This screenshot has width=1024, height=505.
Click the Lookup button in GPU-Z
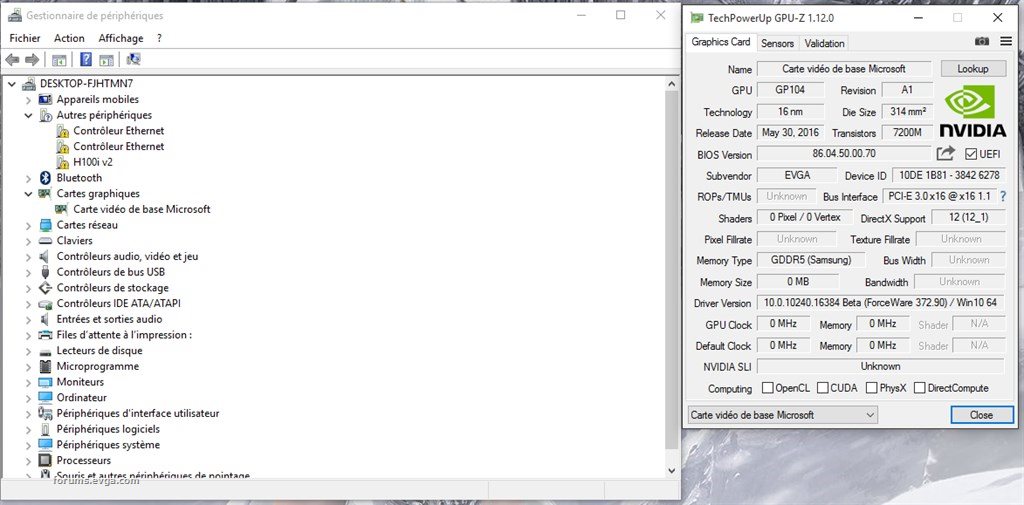(973, 69)
